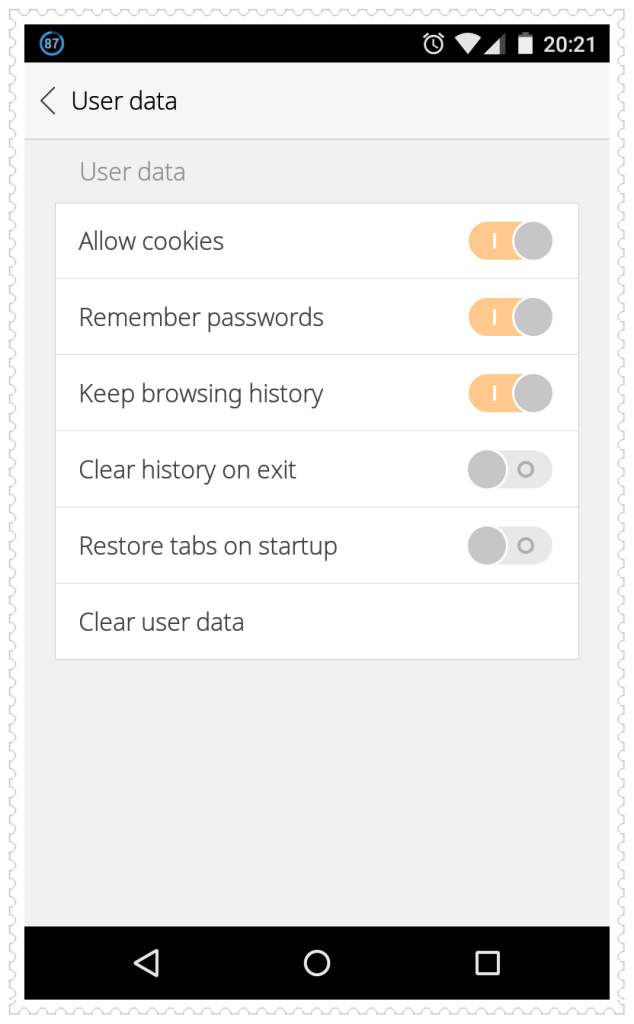Viewport: 634px width, 1024px height.
Task: Select the Allow cookies row label
Action: pos(151,241)
